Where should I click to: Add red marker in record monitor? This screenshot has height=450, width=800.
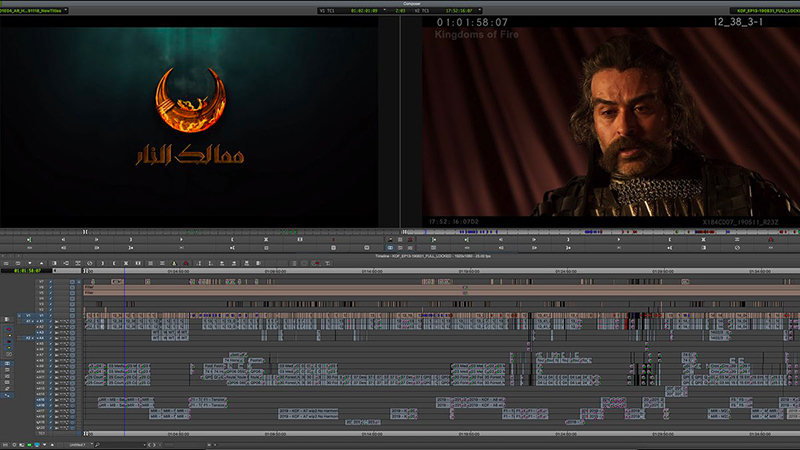tap(770, 239)
